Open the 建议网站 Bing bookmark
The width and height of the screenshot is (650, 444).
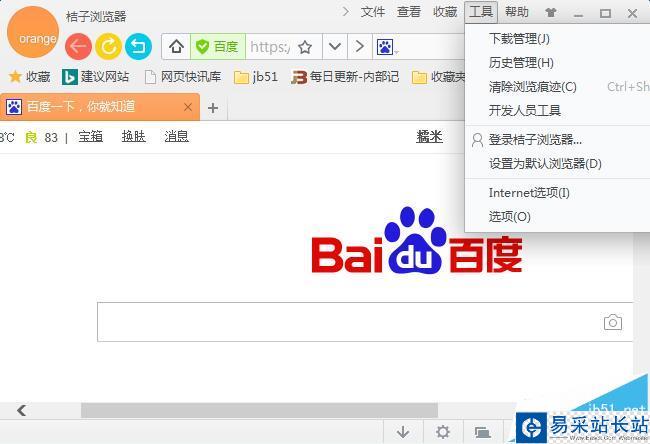click(x=95, y=77)
